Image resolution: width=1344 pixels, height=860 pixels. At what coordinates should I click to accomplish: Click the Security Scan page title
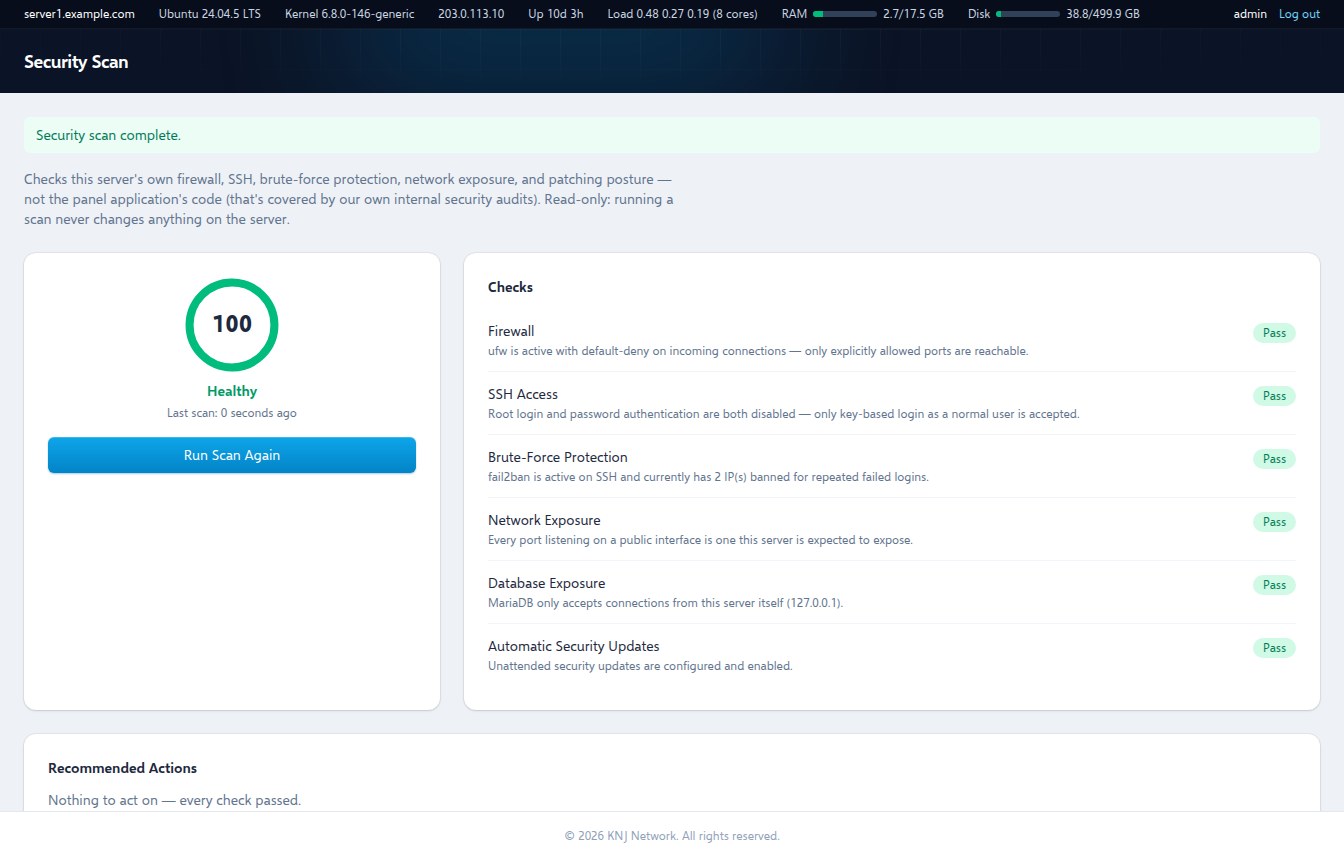click(x=76, y=61)
